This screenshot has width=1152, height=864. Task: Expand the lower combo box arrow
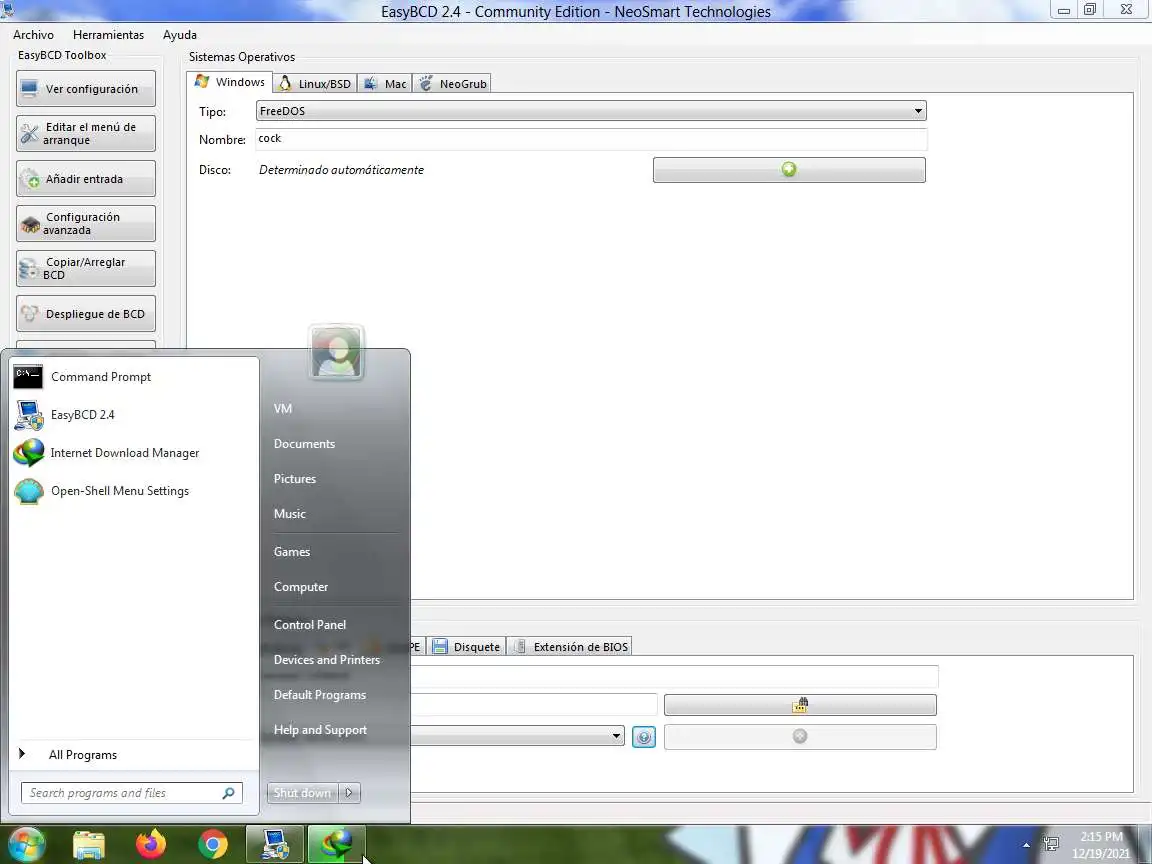[616, 736]
